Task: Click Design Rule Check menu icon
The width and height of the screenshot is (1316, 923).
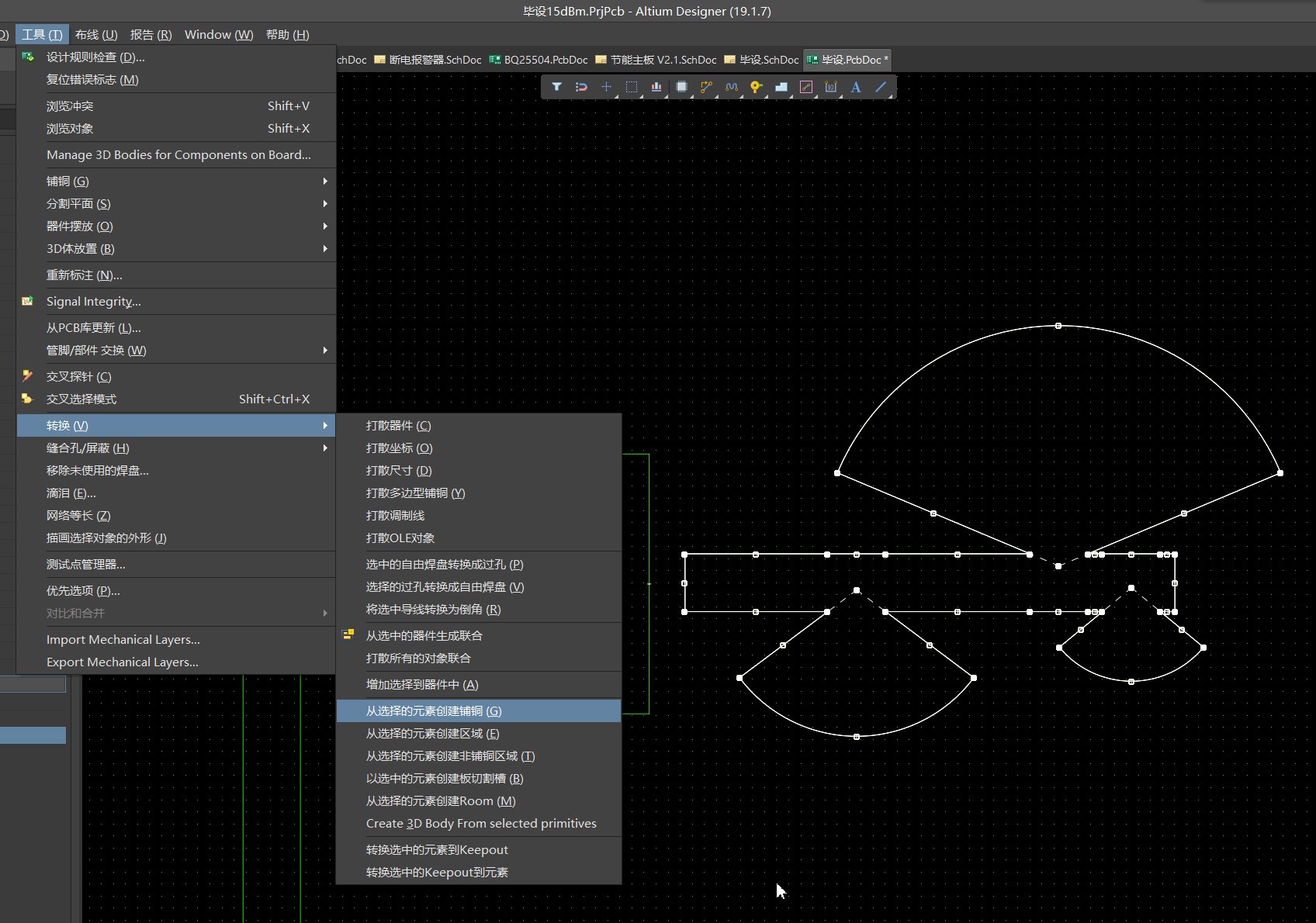Action: coord(28,57)
